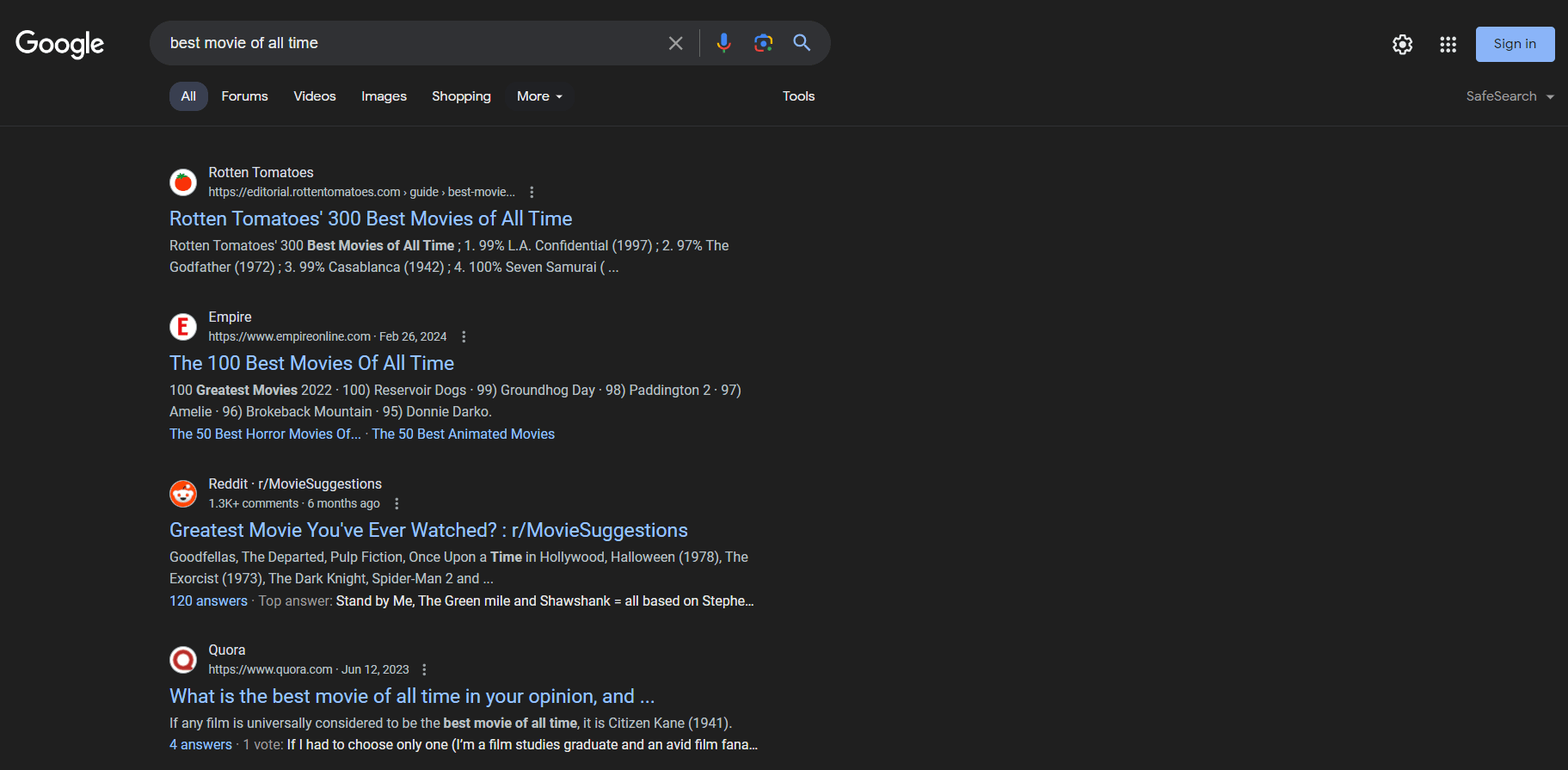Click the editorial.rottentomatoes.com URL text
1568x770 pixels.
pos(361,192)
